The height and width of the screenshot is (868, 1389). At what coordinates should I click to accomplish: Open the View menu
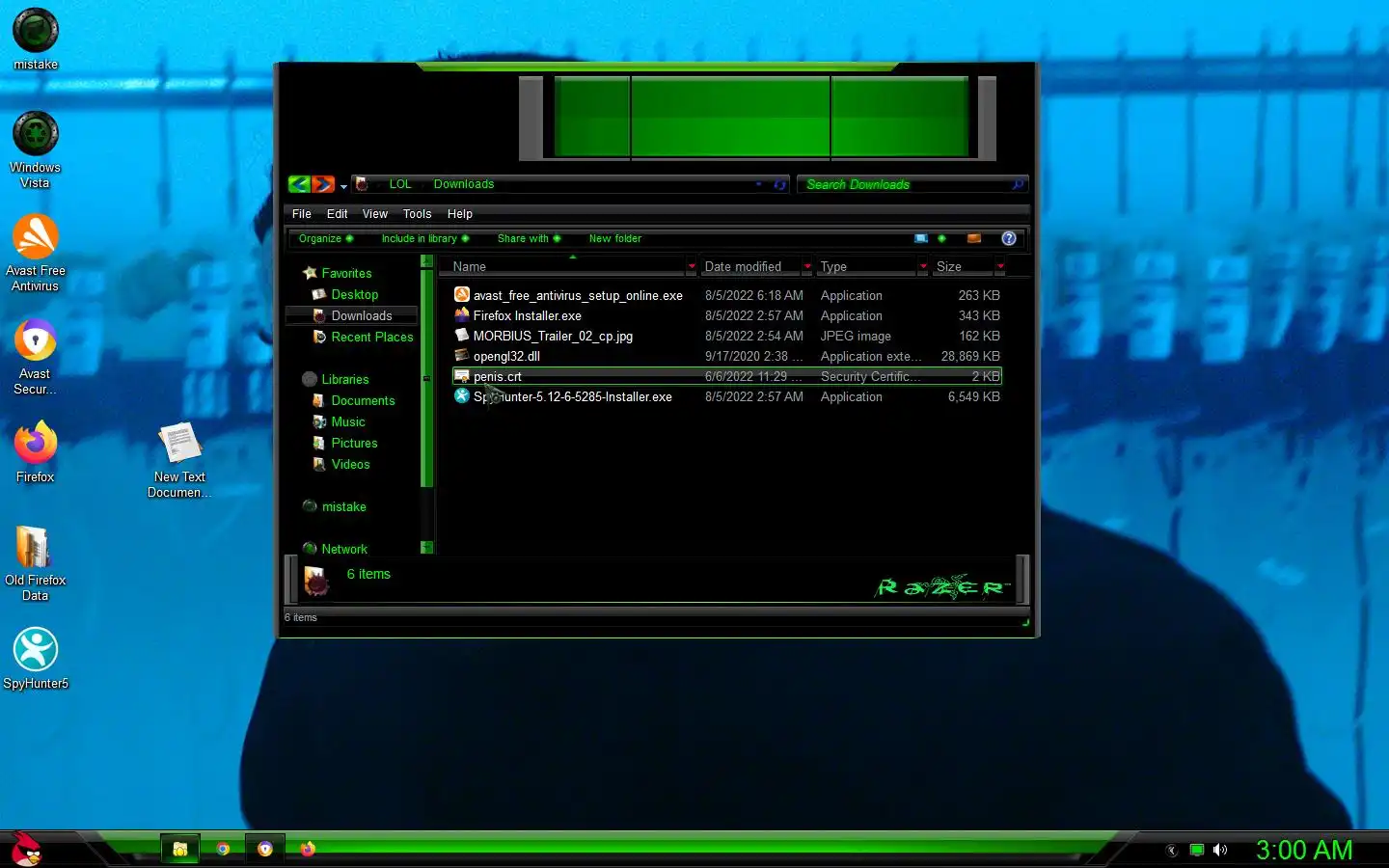[x=375, y=214]
